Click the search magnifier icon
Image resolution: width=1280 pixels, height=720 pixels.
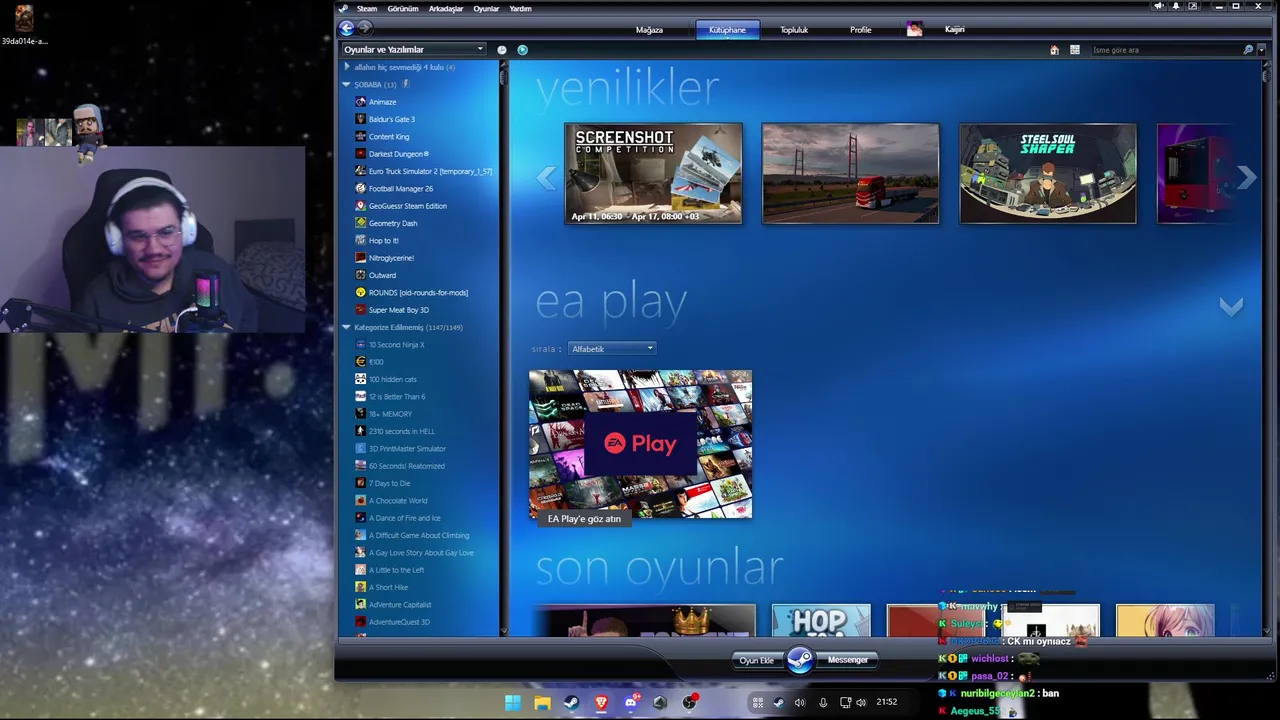(x=1248, y=50)
